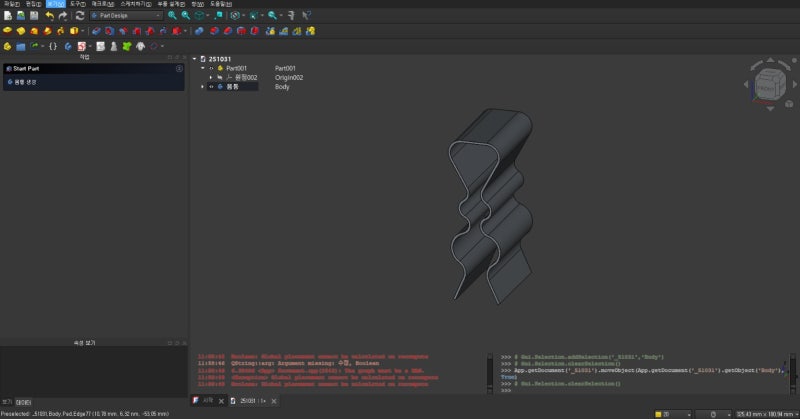Undo the last action
The width and height of the screenshot is (800, 419).
tap(49, 16)
